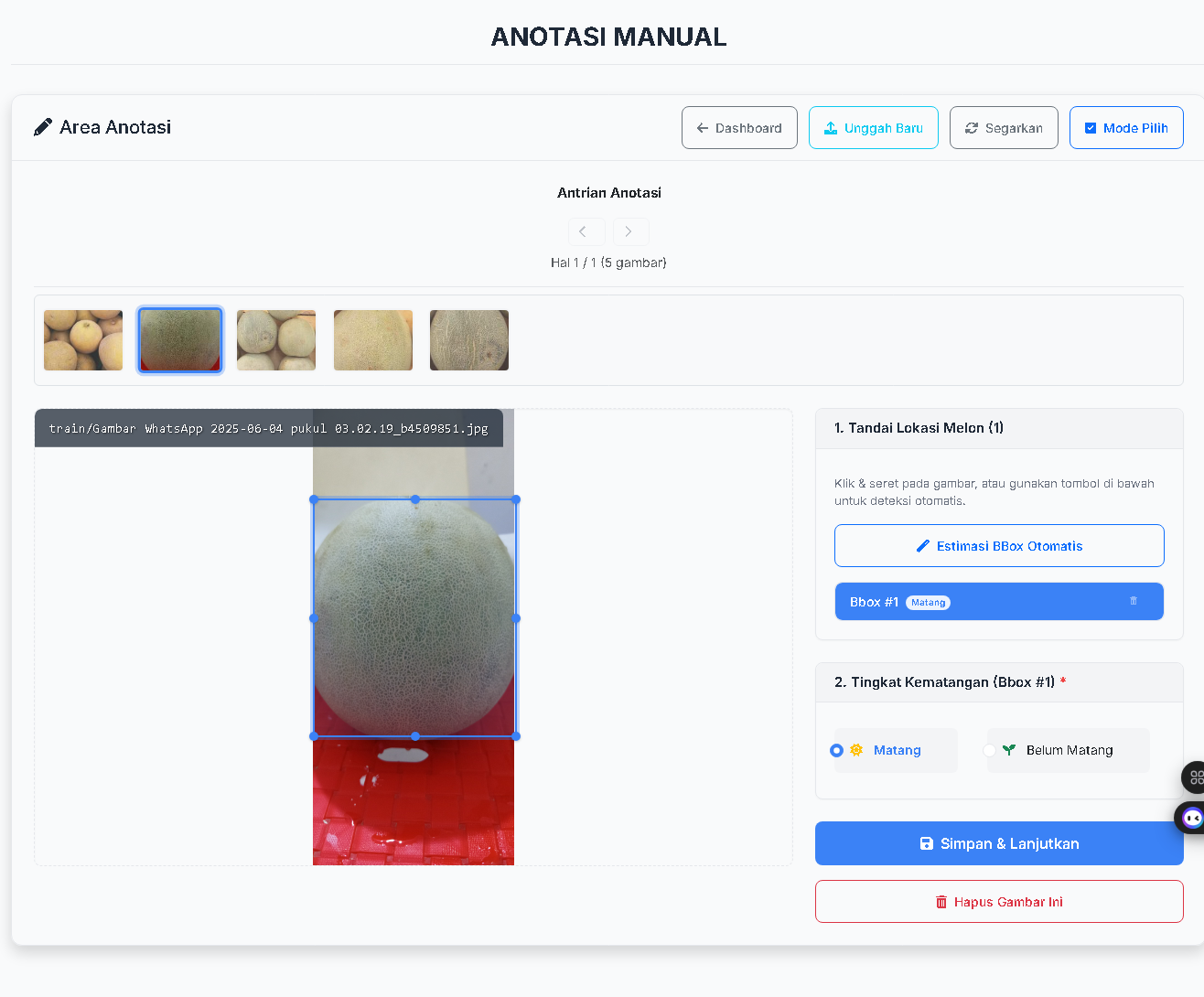Run Estimasi BBox Otomatis detection
This screenshot has width=1204, height=997.
pyautogui.click(x=999, y=546)
